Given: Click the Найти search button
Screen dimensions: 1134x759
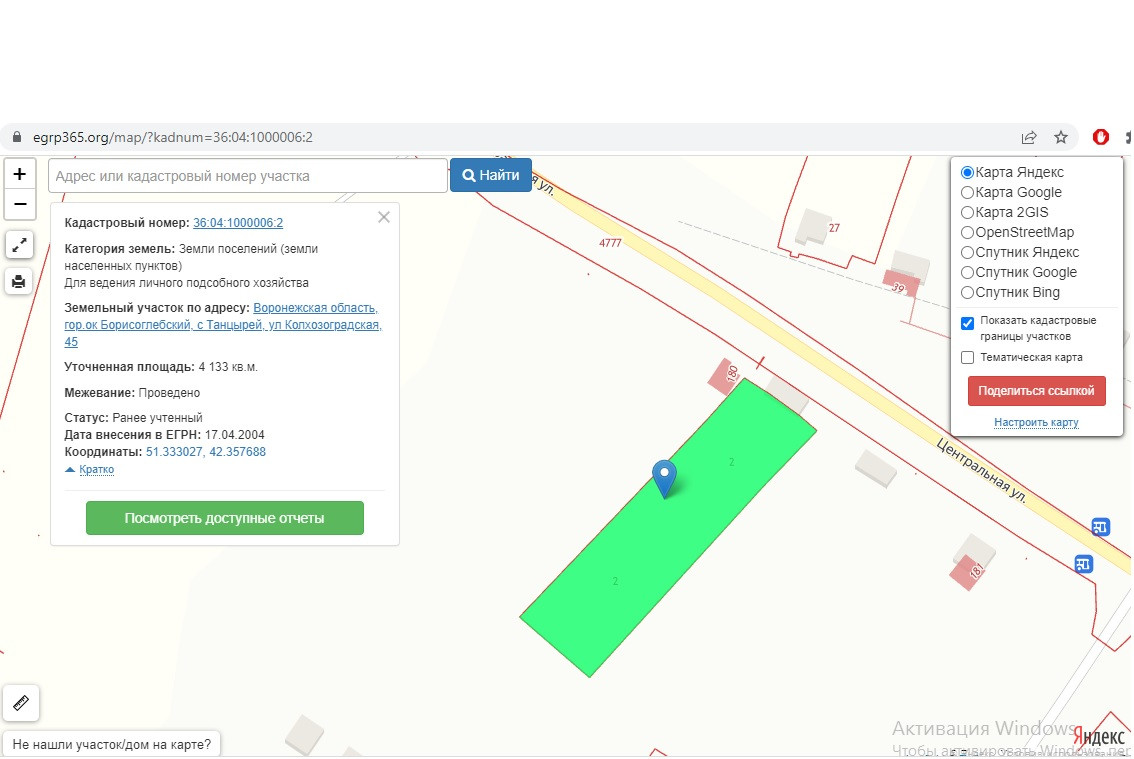Looking at the screenshot, I should pyautogui.click(x=491, y=175).
